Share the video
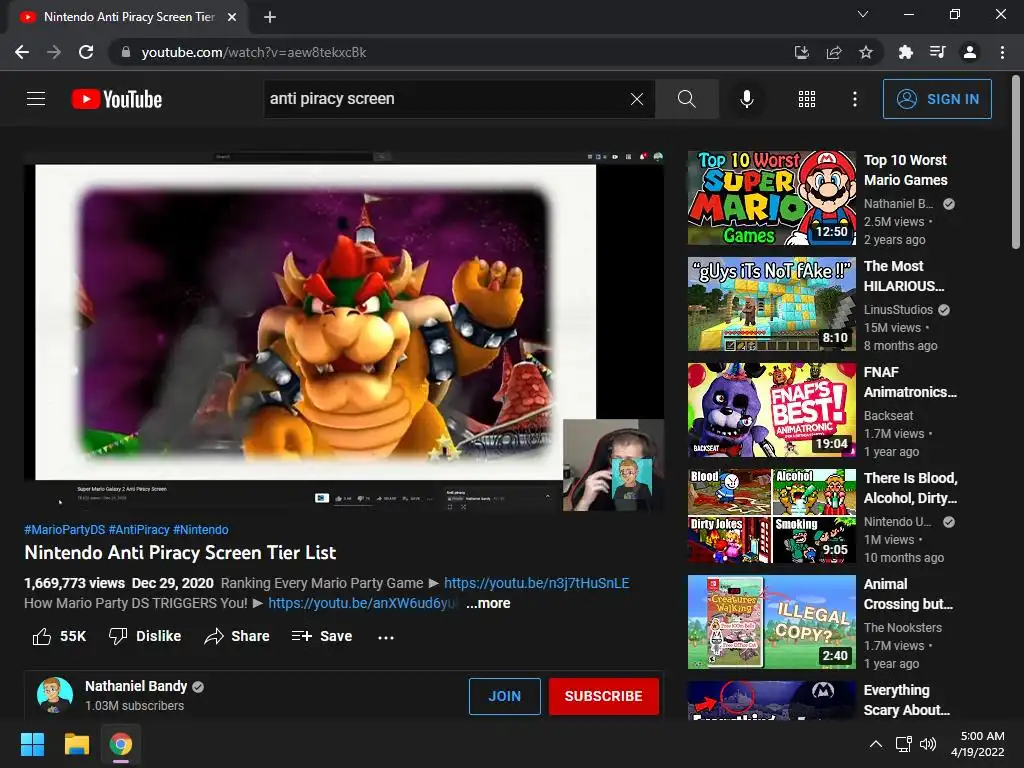Viewport: 1024px width, 768px height. click(236, 636)
